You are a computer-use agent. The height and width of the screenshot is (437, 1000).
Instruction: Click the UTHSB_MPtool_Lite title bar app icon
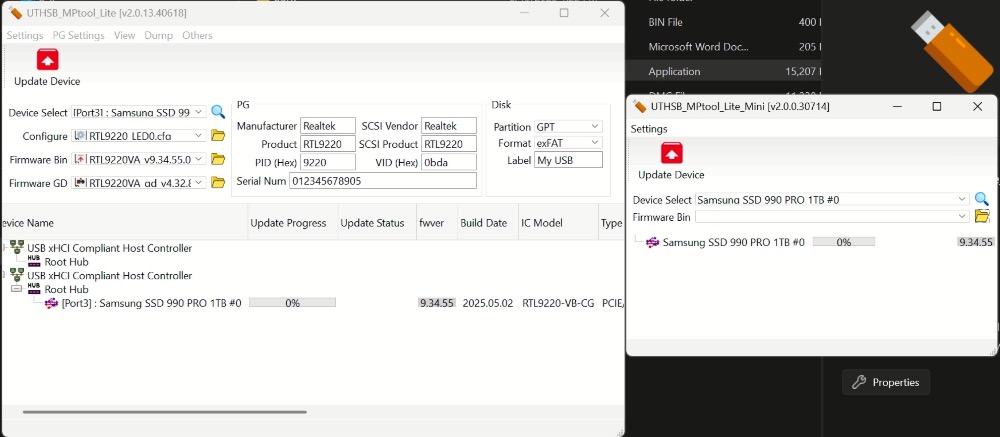[x=15, y=13]
